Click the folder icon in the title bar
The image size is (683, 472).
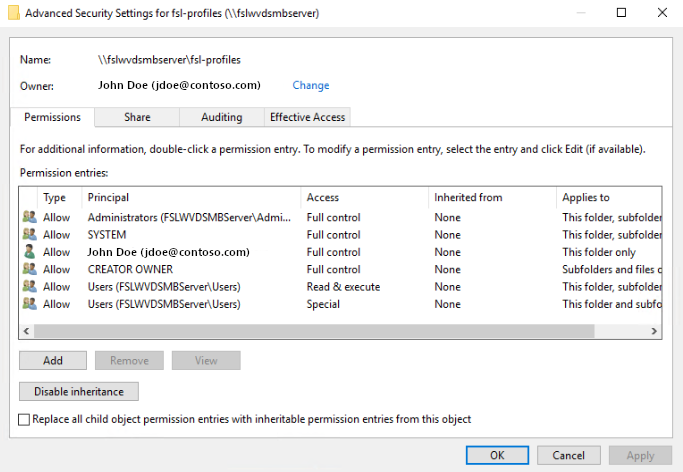tap(12, 13)
